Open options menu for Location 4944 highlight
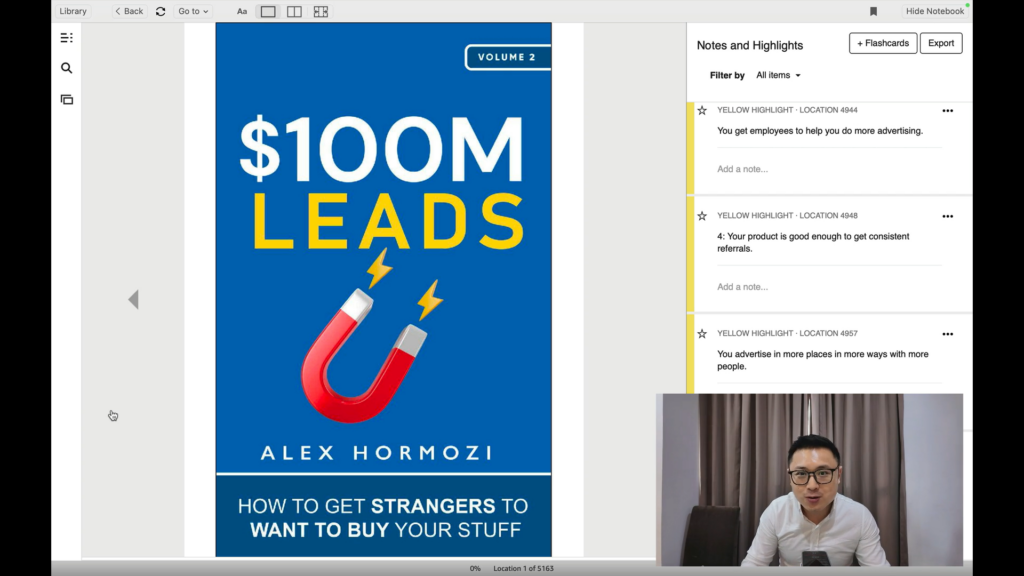This screenshot has width=1024, height=576. tap(948, 111)
